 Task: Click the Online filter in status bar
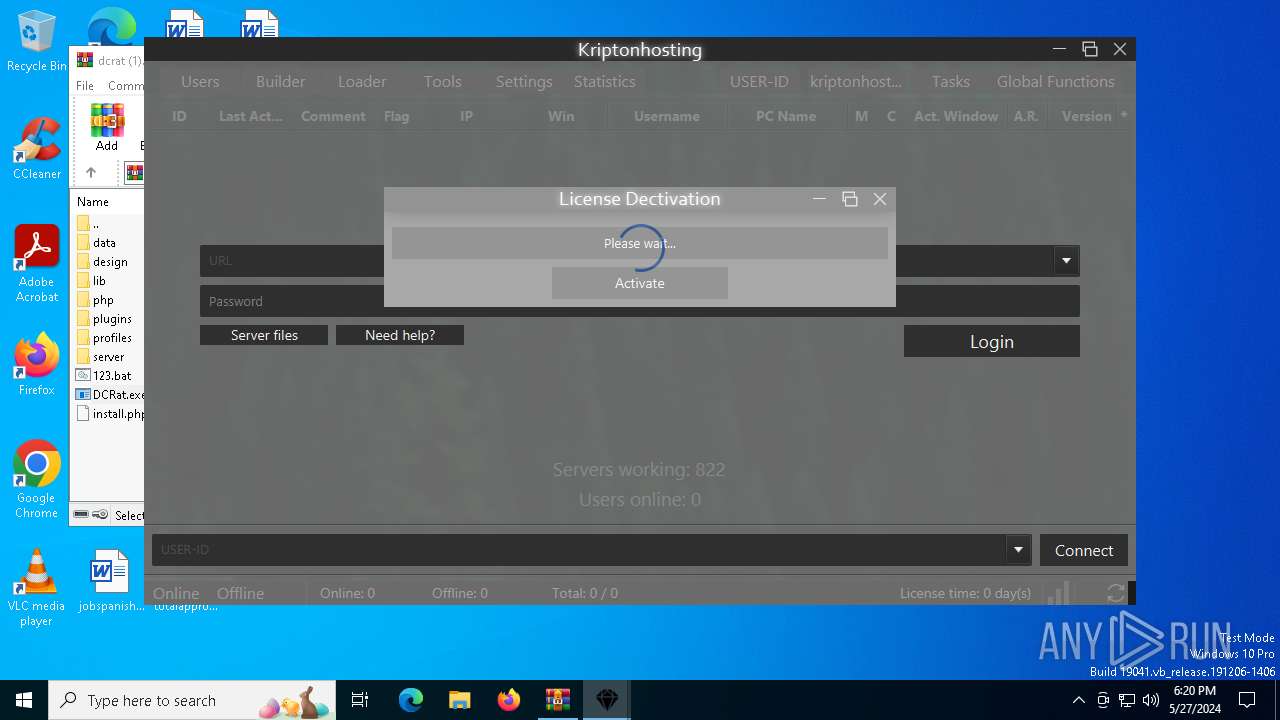[176, 593]
